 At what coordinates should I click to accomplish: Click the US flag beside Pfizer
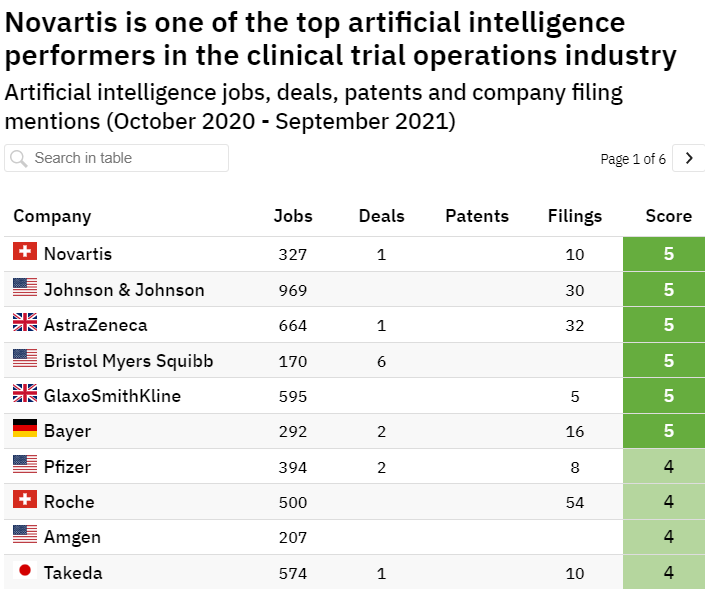pos(25,464)
